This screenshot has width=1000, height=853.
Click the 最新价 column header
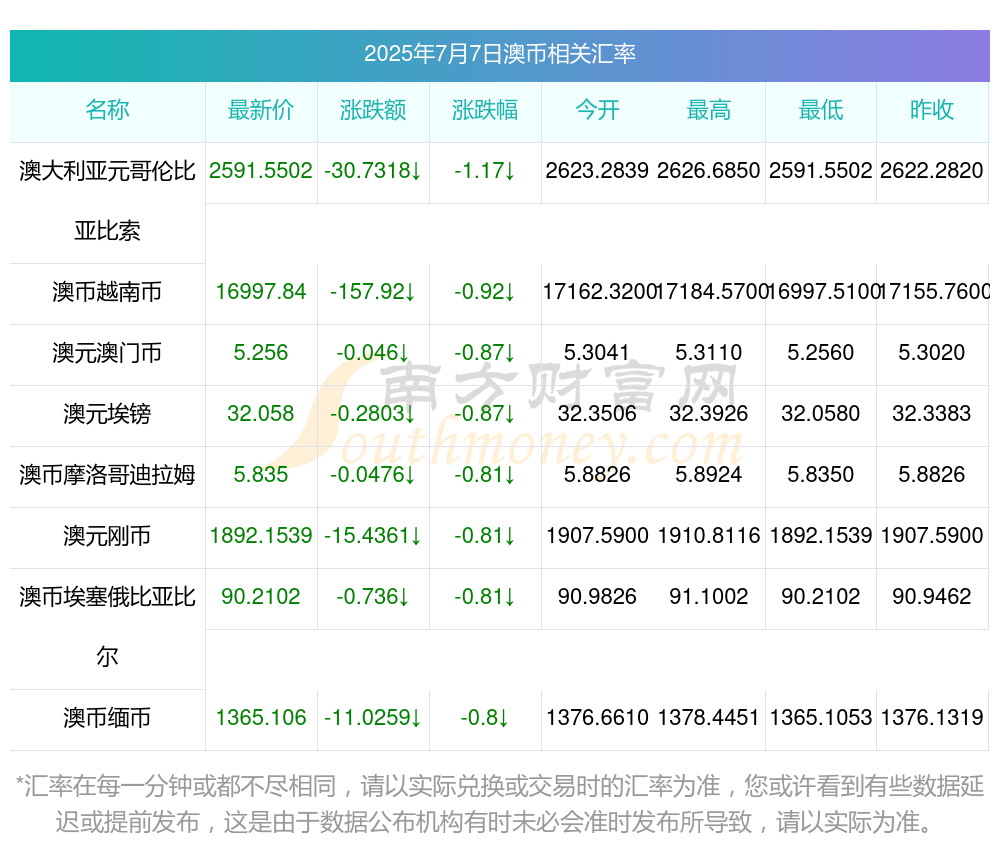tap(261, 110)
